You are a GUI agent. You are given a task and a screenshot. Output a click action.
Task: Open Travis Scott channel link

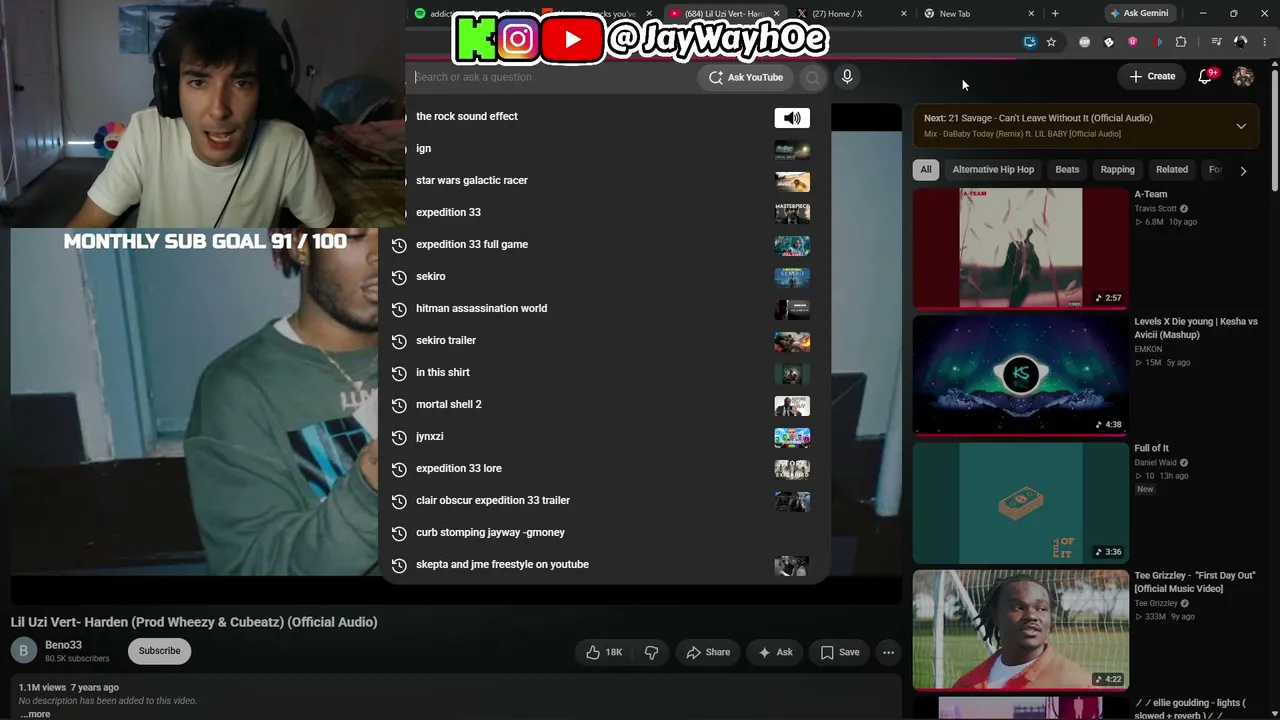(1155, 209)
